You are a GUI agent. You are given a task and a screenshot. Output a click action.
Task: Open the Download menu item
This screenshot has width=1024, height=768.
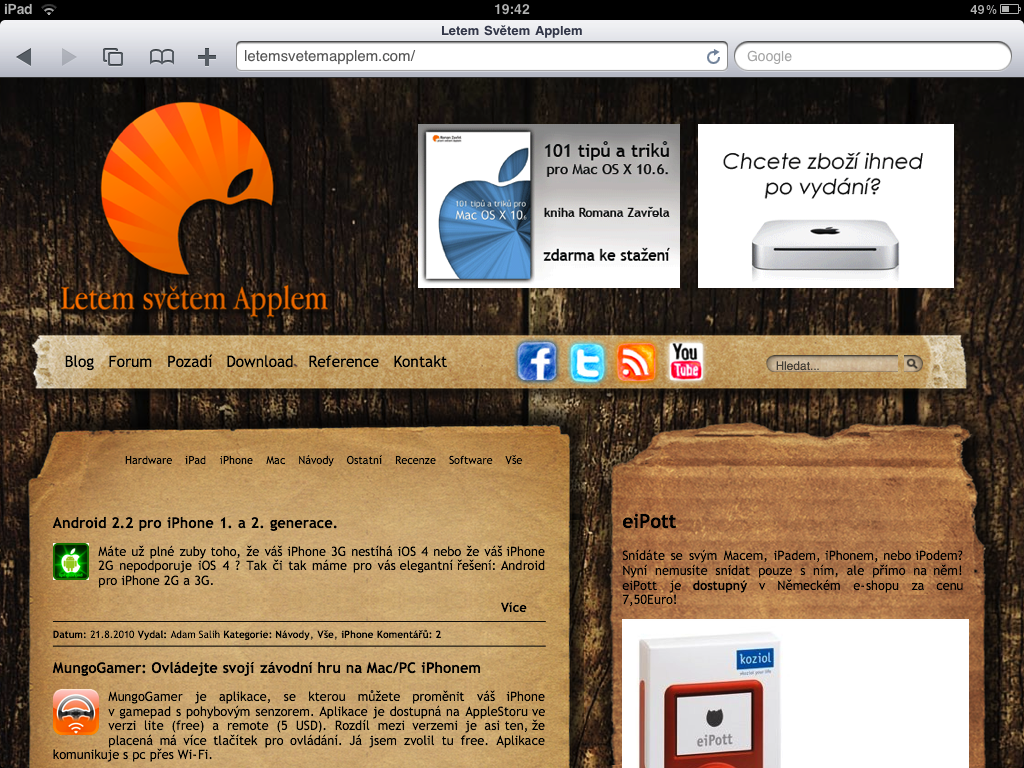[x=260, y=361]
